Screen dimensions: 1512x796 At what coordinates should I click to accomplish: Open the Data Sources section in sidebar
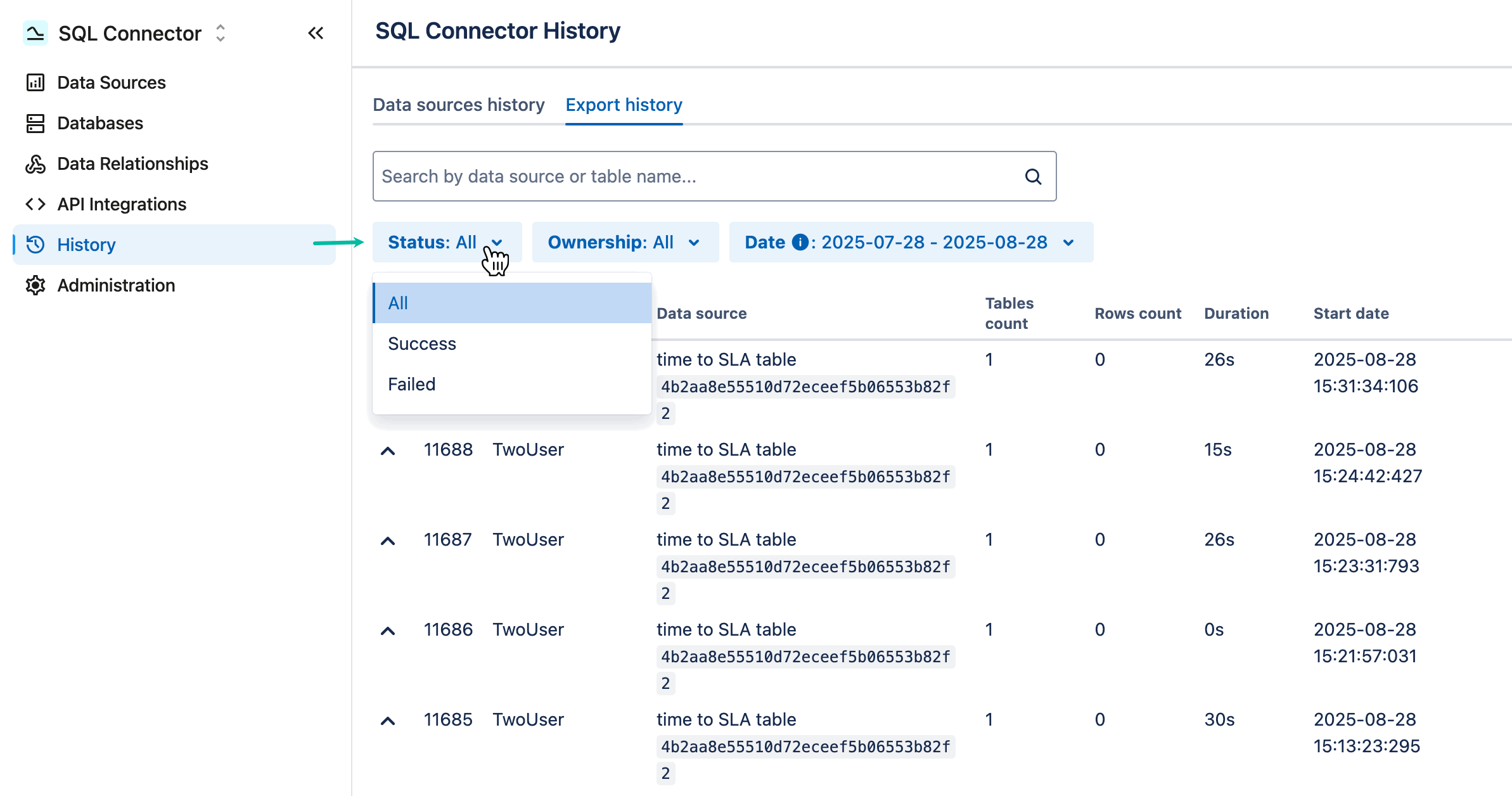coord(35,82)
